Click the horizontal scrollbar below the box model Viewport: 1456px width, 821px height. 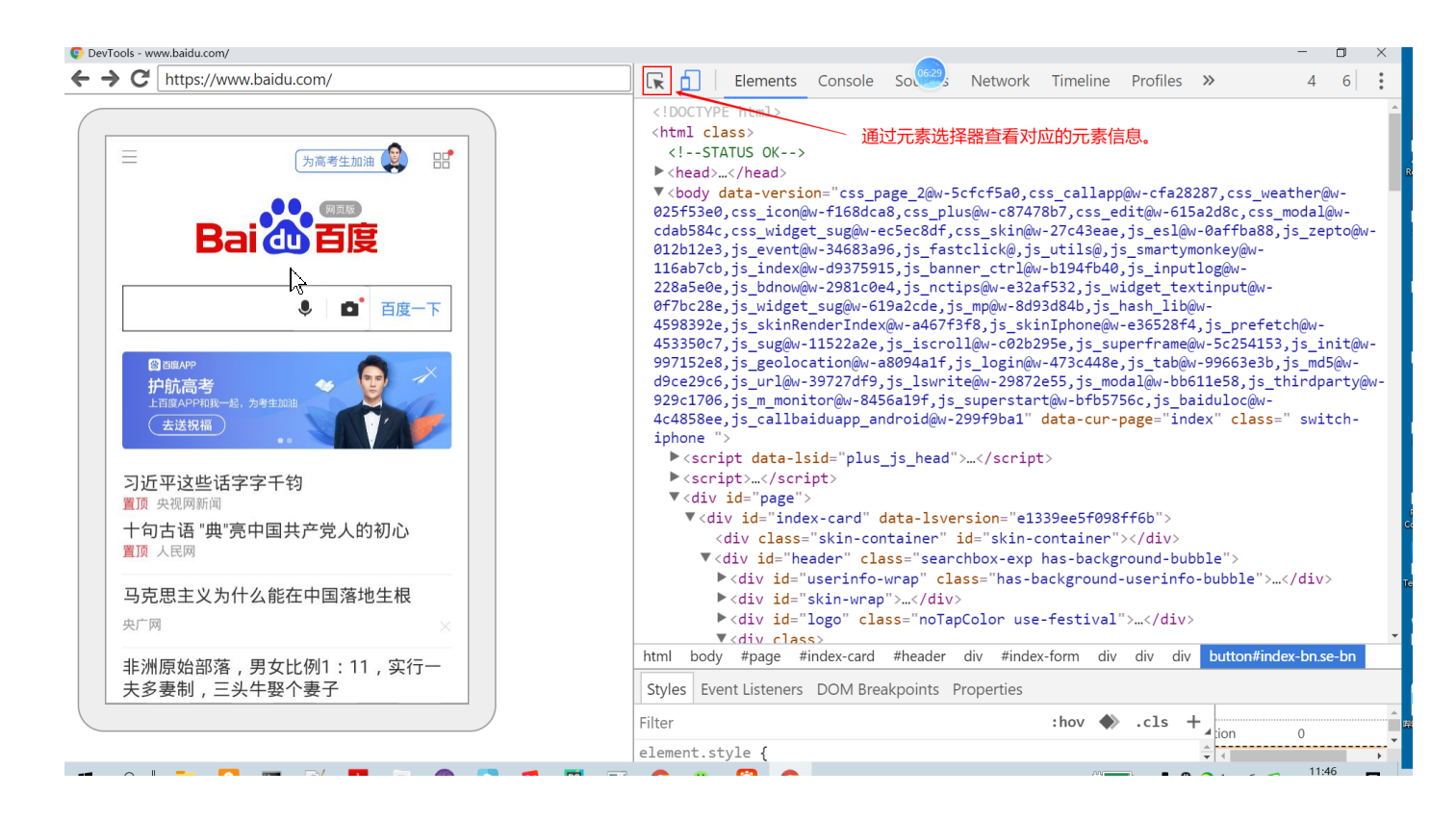click(x=1301, y=757)
